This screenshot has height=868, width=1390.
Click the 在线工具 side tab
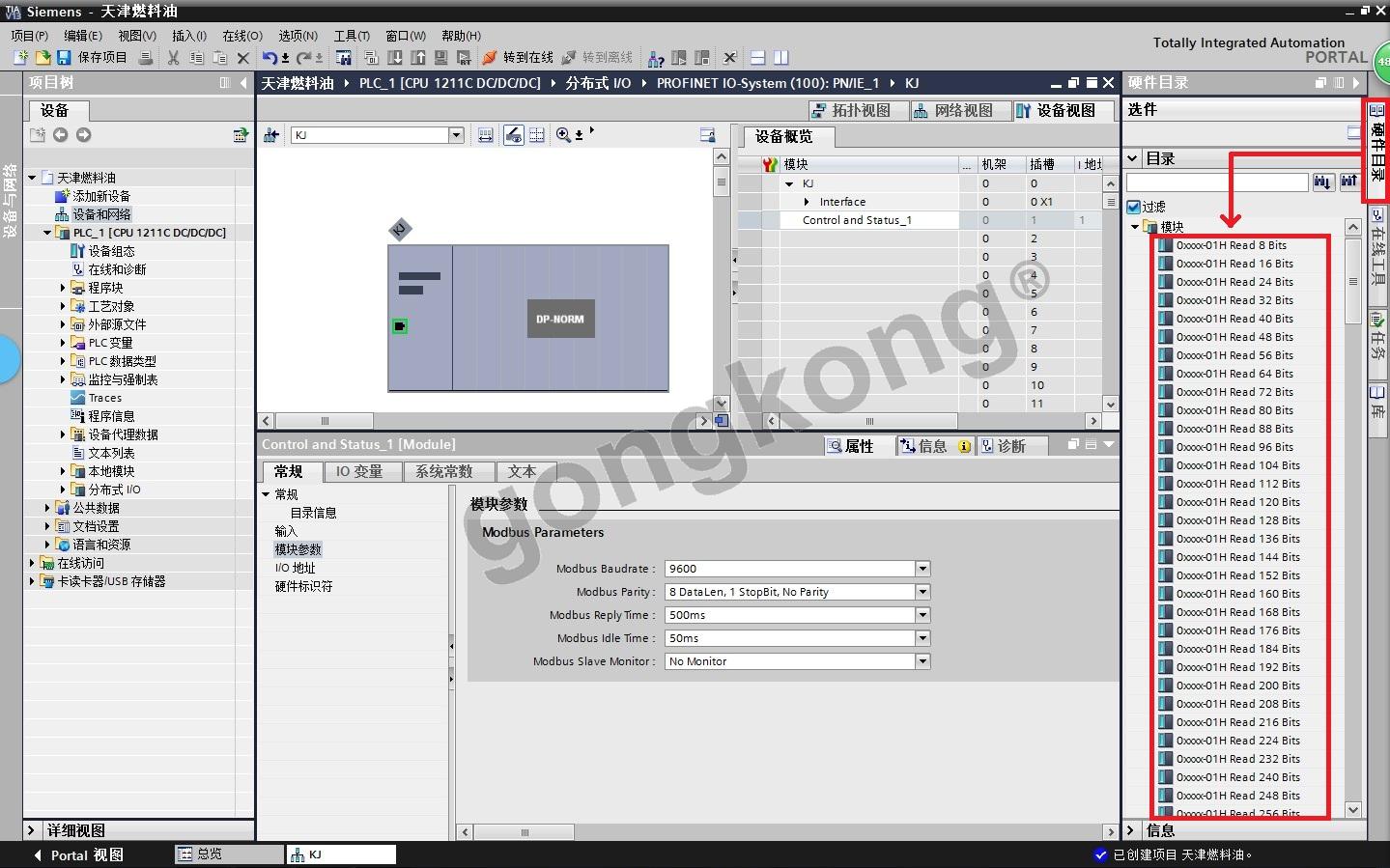[1378, 257]
